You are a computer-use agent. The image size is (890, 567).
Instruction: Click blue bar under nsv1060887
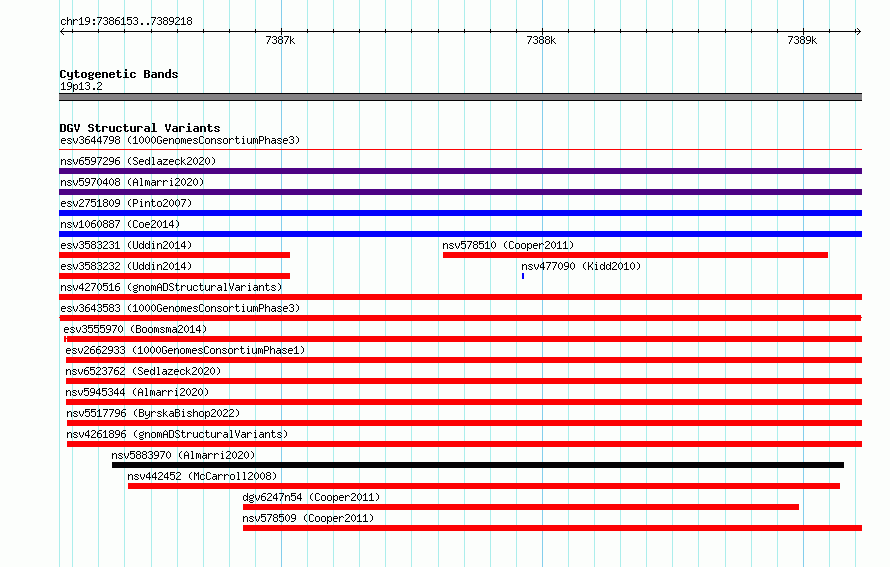click(460, 234)
